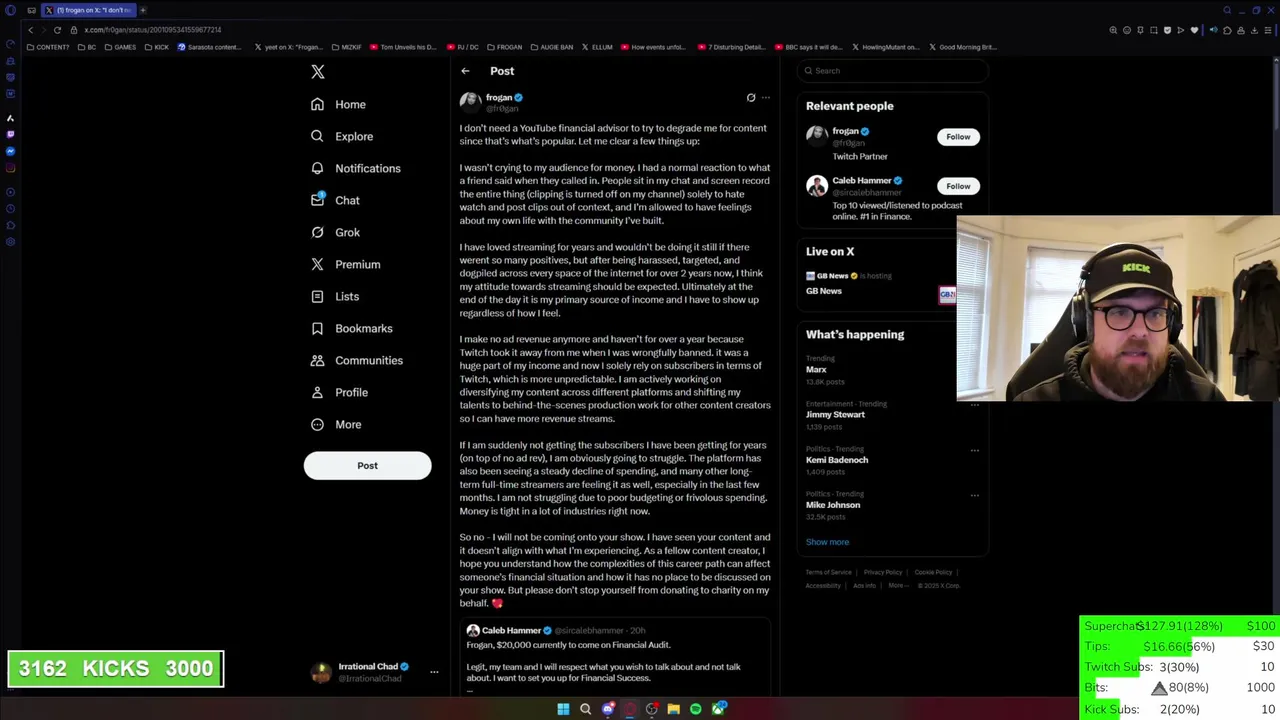Screen dimensions: 1280x720
Task: Open a new browser tab
Action: [x=142, y=10]
